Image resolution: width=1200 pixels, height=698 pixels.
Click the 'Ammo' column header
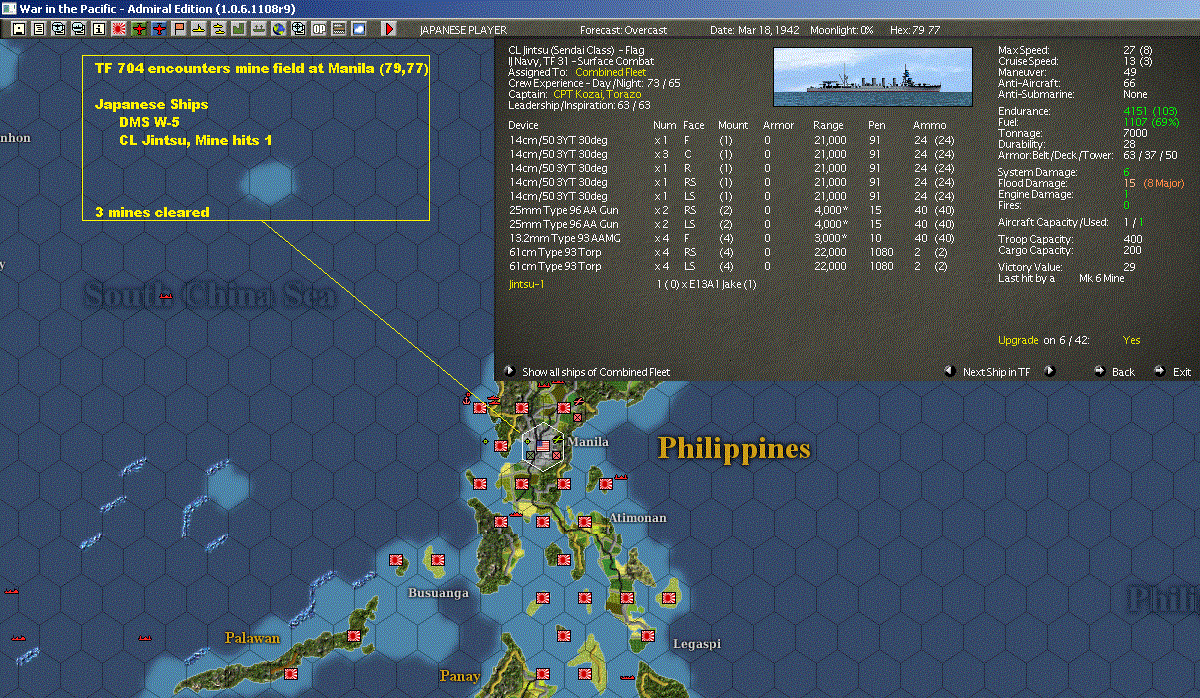coord(928,125)
